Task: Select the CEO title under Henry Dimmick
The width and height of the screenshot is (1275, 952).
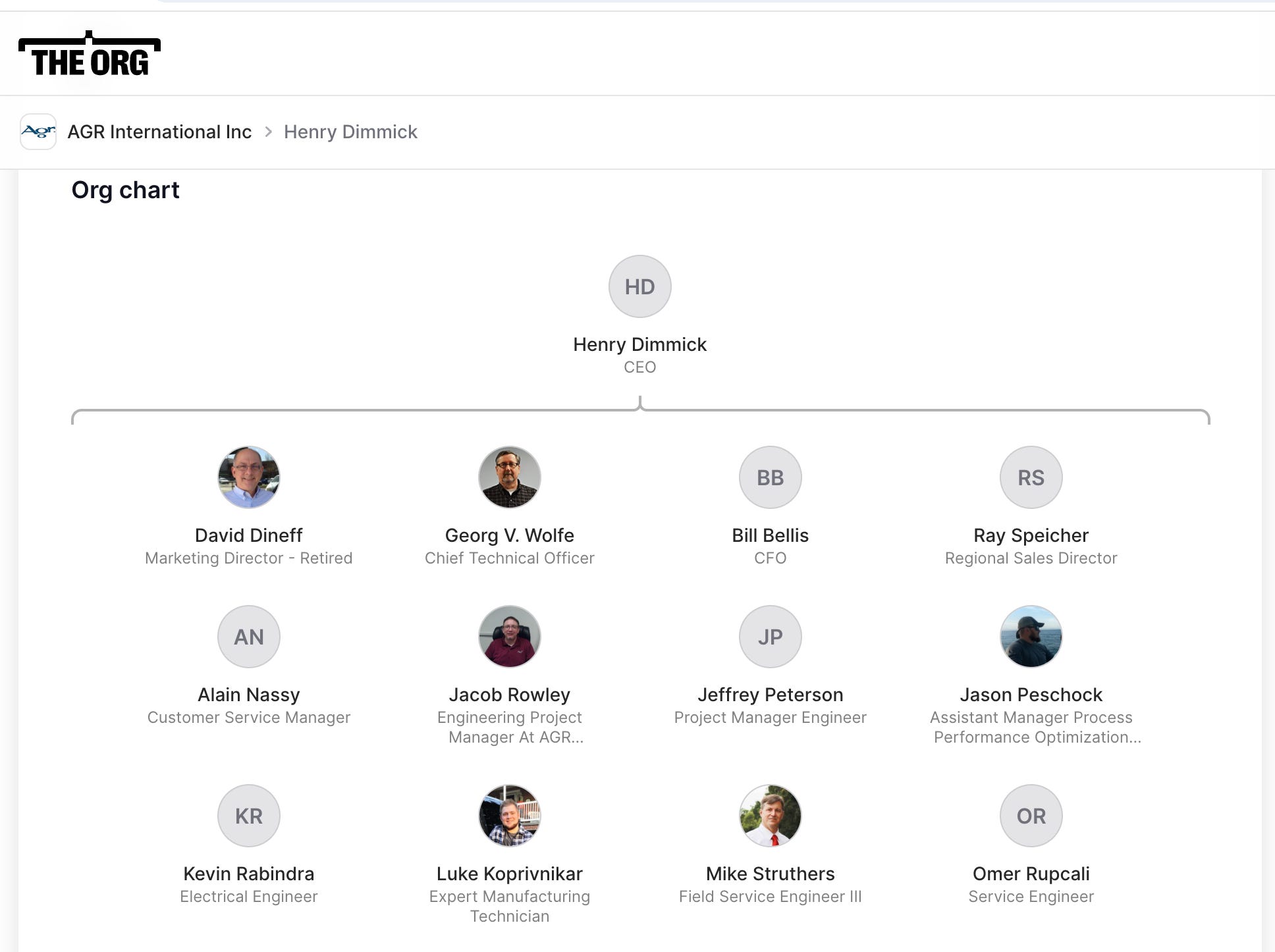Action: pyautogui.click(x=639, y=367)
